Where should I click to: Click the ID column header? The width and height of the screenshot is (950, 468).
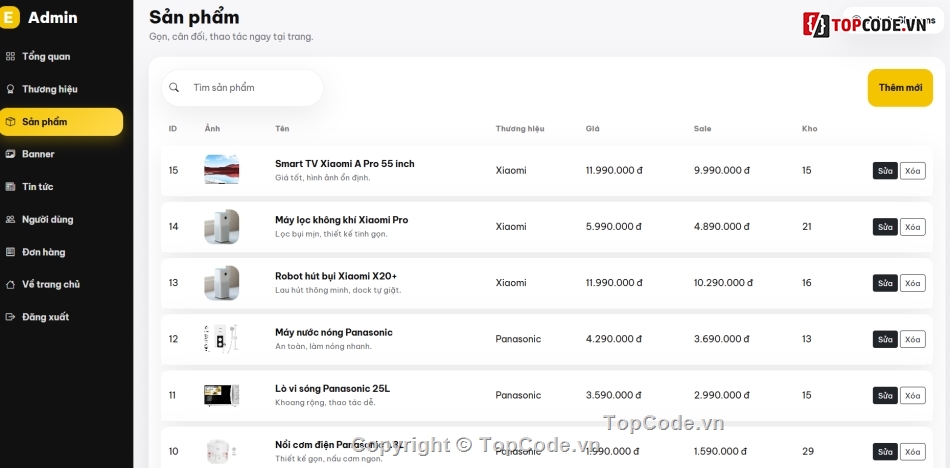coord(173,129)
